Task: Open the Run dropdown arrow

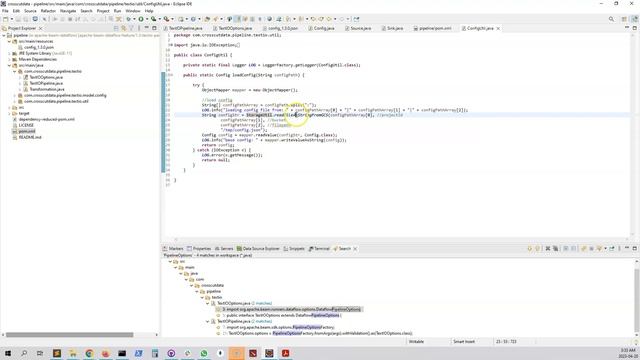Action: [x=146, y=19]
